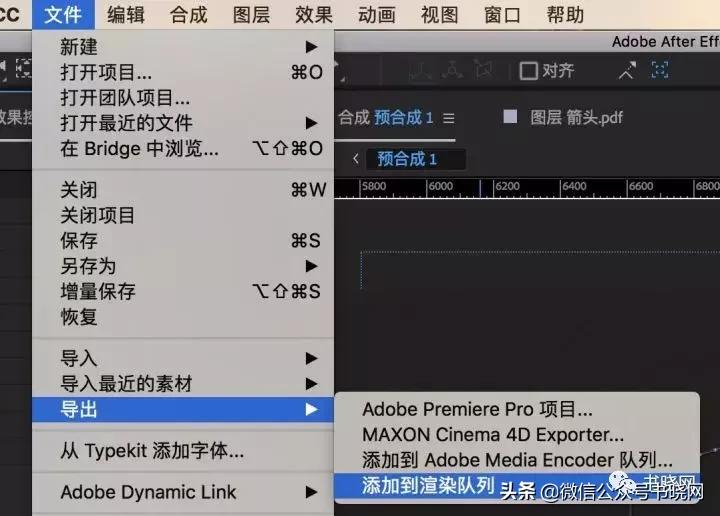Viewport: 720px width, 516px height.
Task: Choose MAXON Cinema 4D Exporter...
Action: (517, 434)
